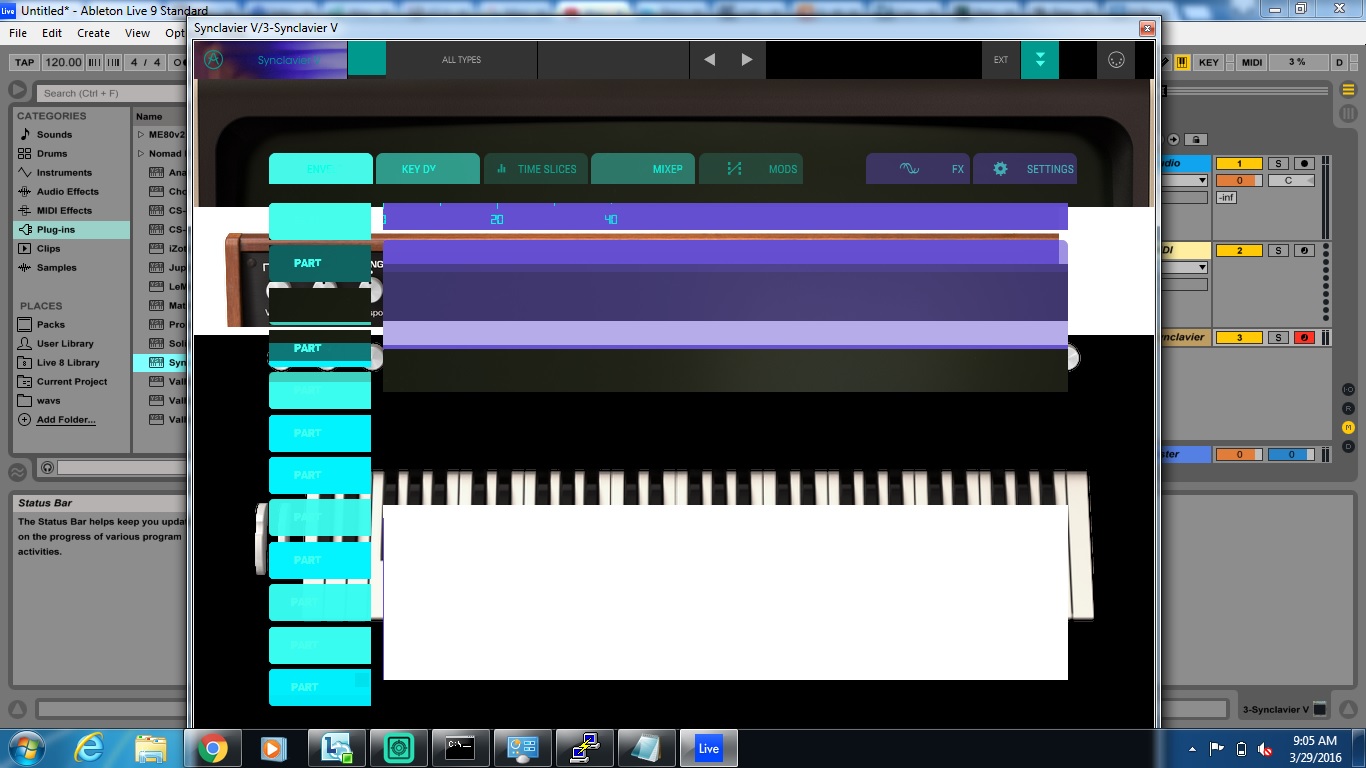Screen dimensions: 1366x768
Task: Adjust the master blue cue volume slider
Action: [1291, 454]
